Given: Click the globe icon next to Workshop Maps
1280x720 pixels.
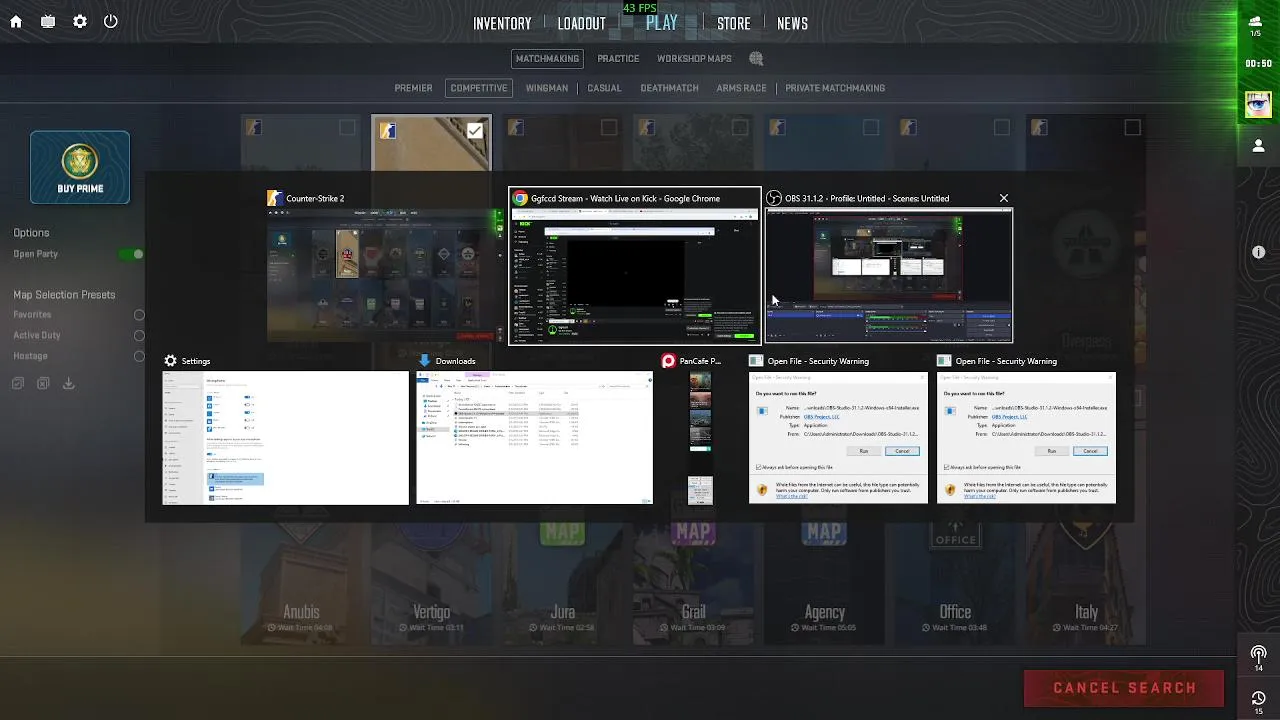Looking at the screenshot, I should (x=756, y=59).
